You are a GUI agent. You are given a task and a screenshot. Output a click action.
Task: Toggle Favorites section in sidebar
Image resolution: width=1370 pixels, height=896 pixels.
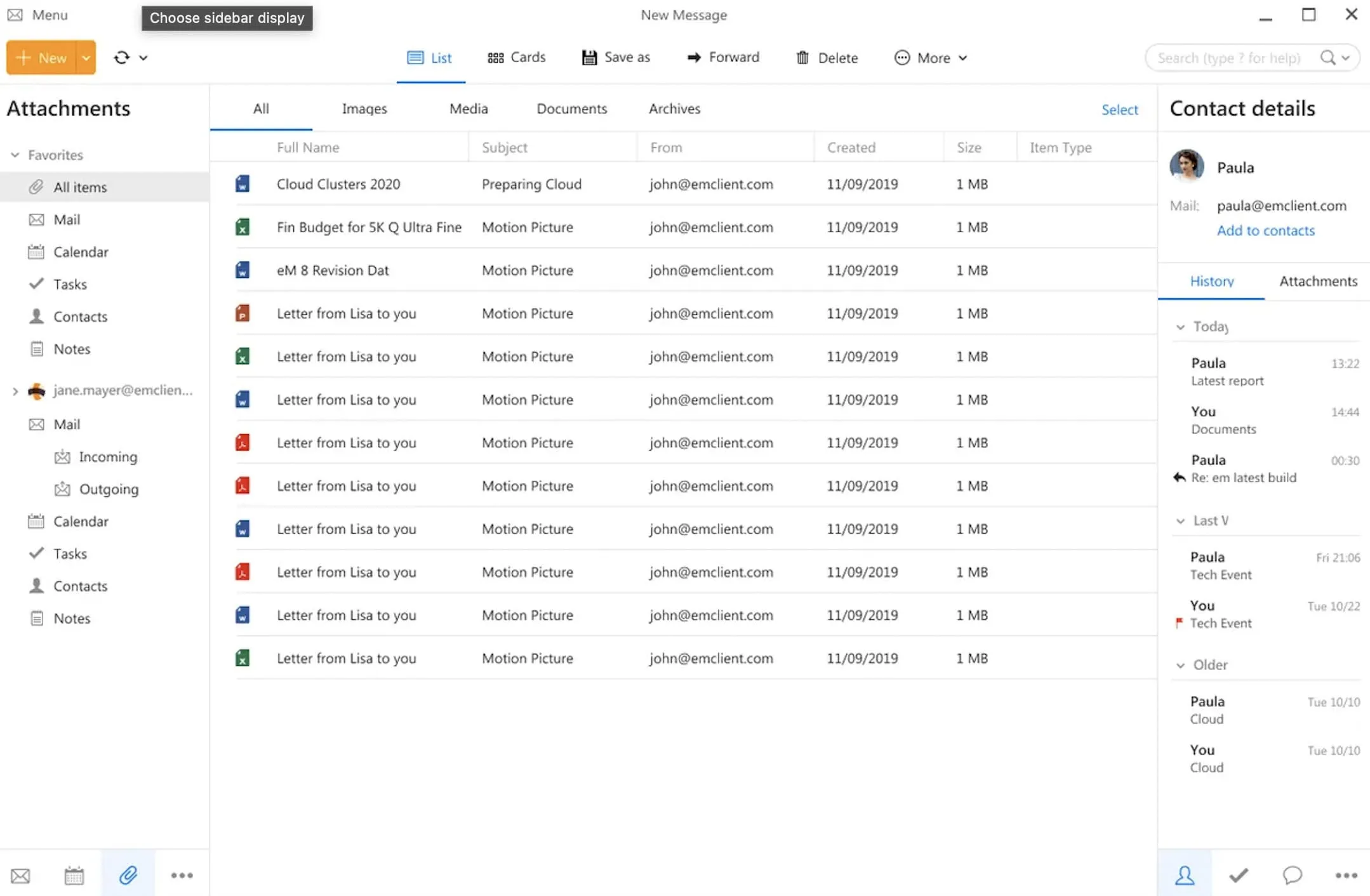14,154
